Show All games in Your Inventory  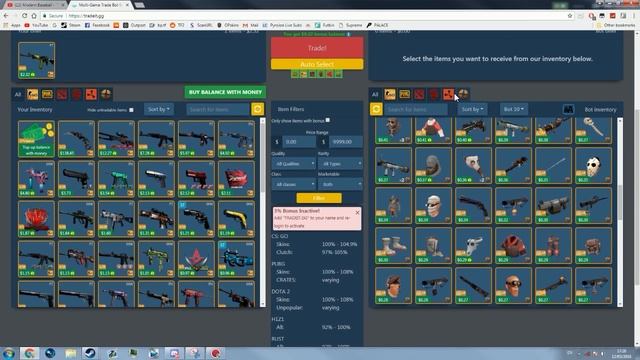[x=18, y=94]
